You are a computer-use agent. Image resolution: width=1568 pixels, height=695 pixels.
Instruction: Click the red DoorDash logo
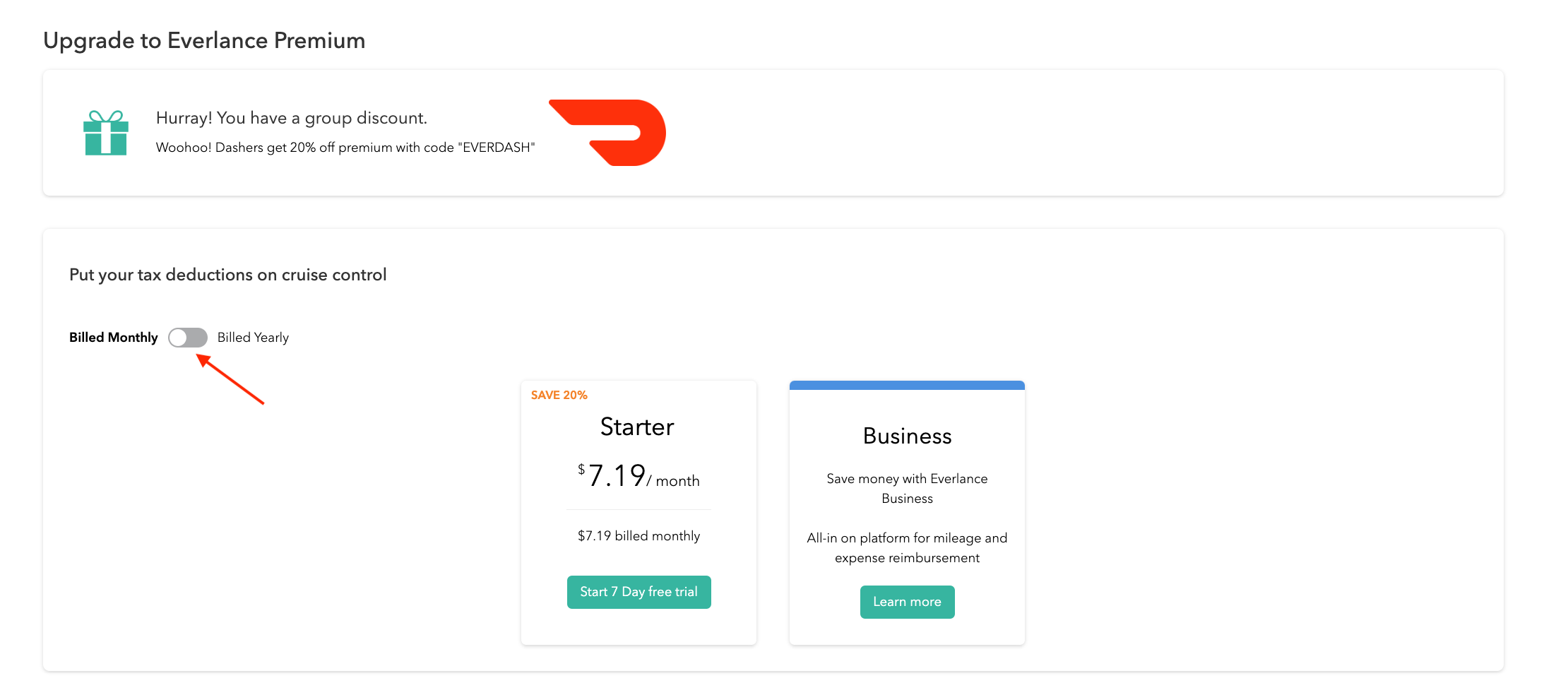[x=614, y=132]
